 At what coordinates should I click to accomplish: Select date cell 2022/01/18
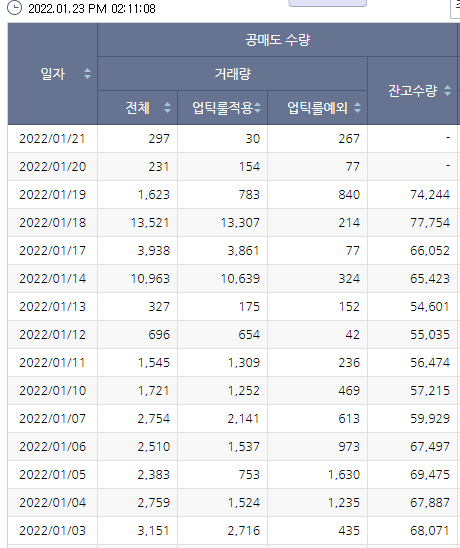click(52, 223)
